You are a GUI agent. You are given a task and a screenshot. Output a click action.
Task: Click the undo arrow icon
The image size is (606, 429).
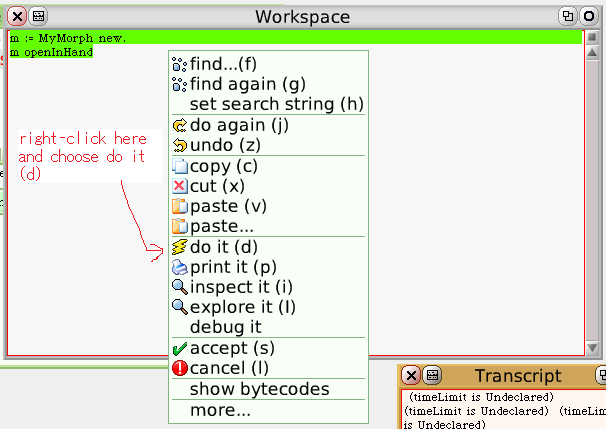[x=180, y=146]
